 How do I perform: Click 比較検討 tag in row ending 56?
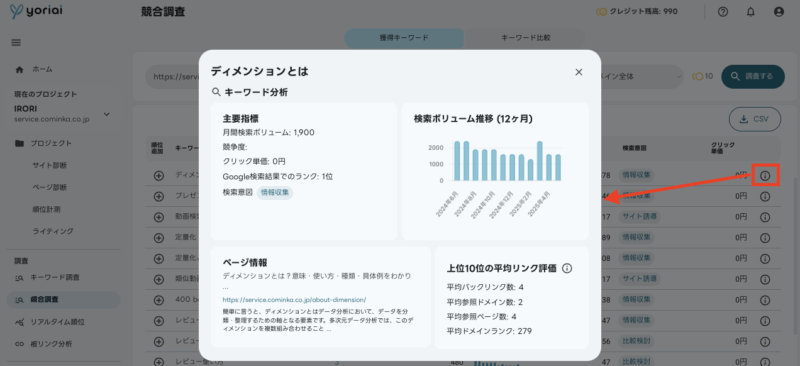[x=636, y=341]
